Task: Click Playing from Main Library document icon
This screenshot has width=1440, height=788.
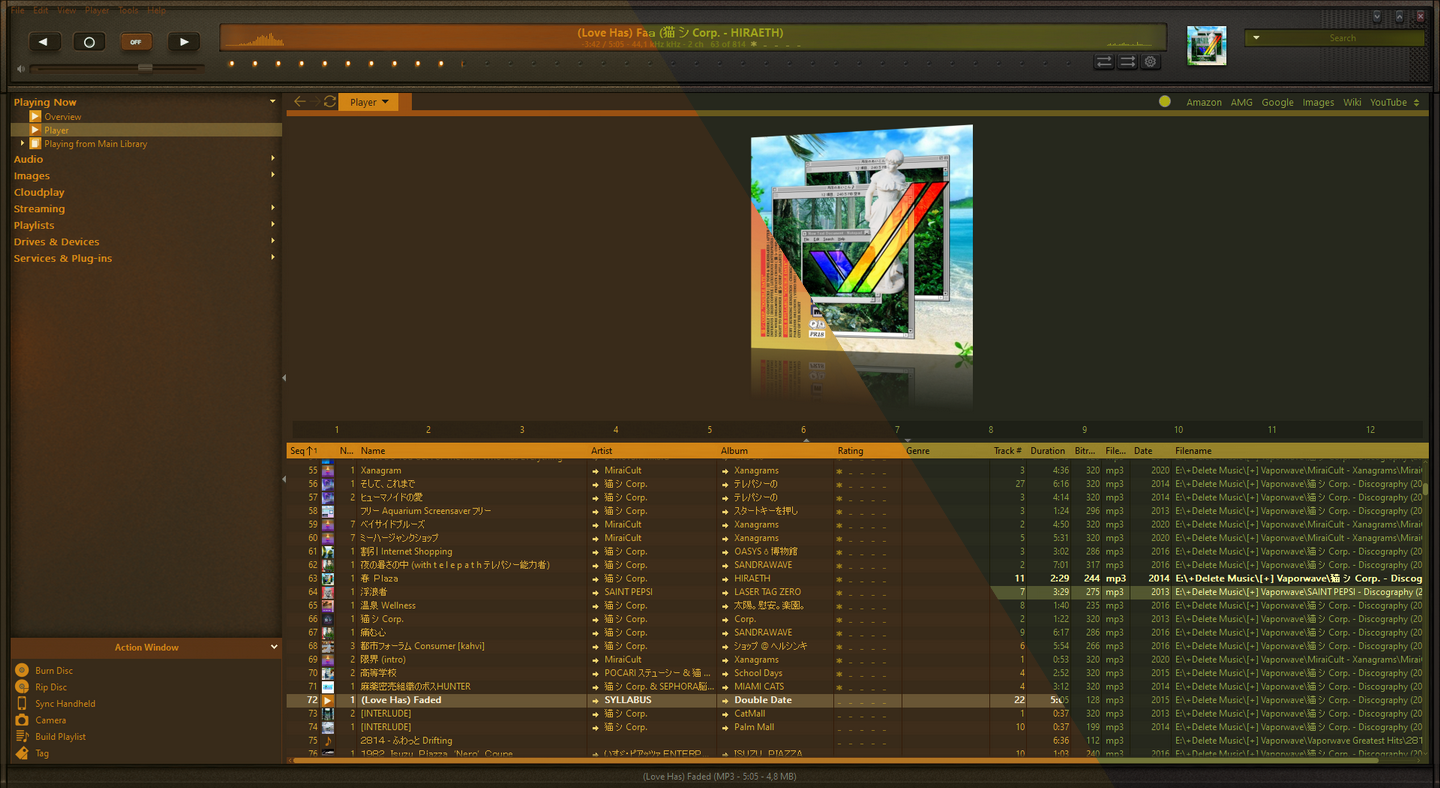Action: click(35, 144)
